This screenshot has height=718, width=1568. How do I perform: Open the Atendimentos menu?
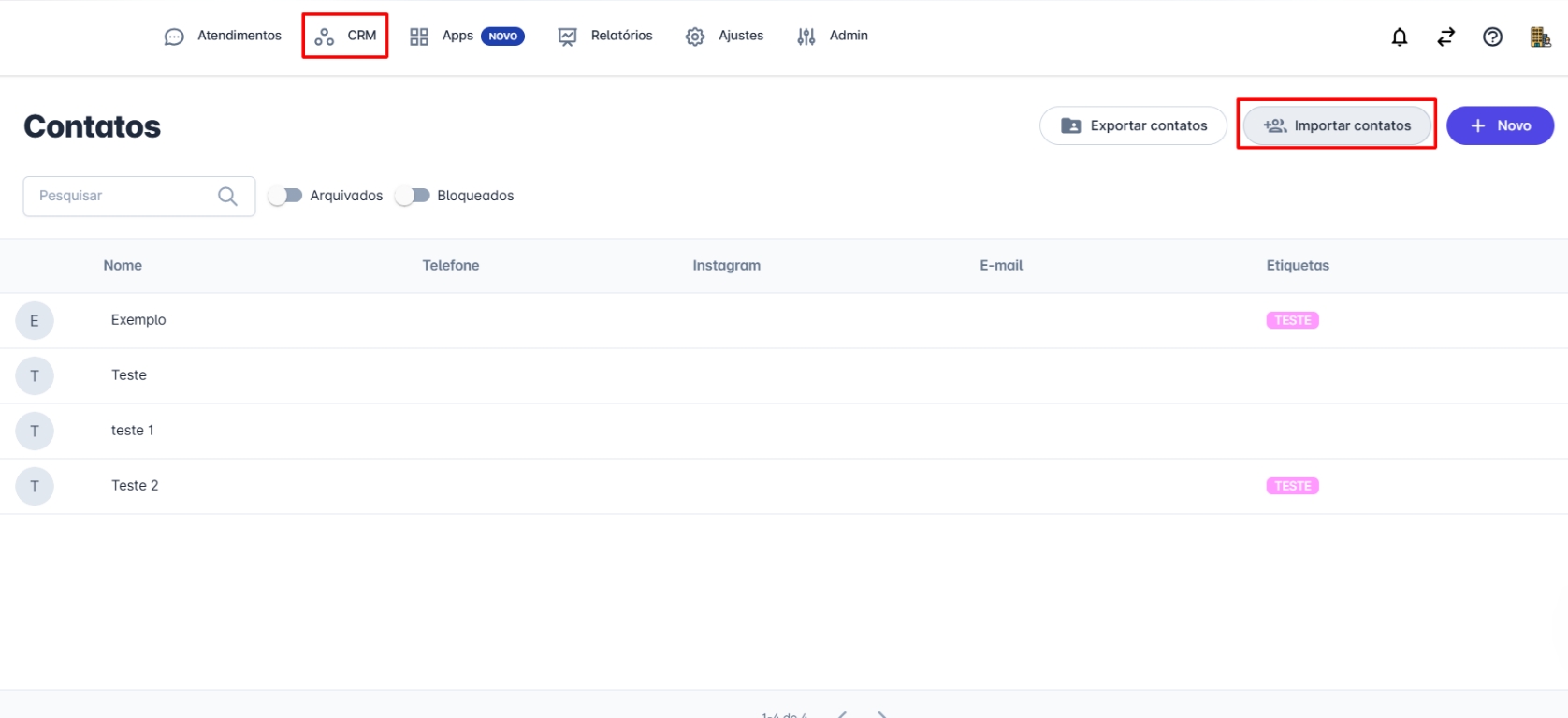coord(223,36)
